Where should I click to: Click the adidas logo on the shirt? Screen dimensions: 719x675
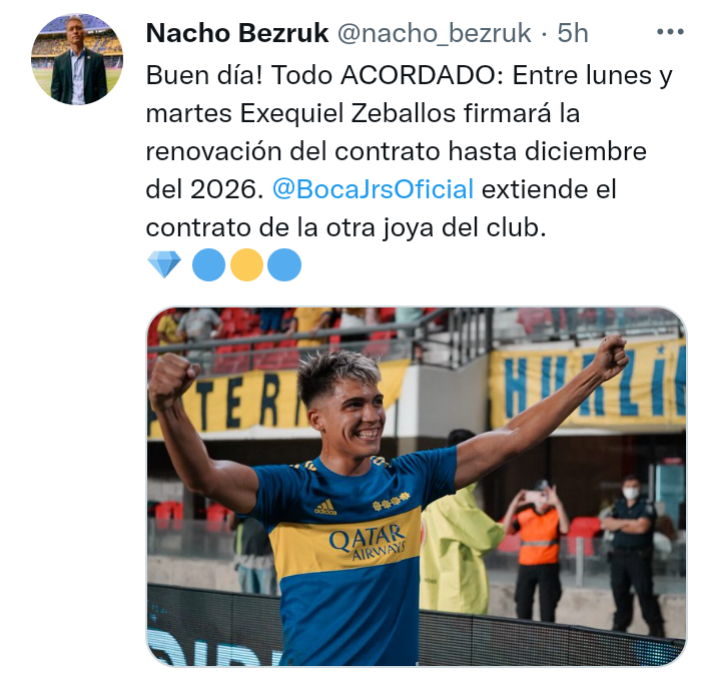(x=325, y=507)
